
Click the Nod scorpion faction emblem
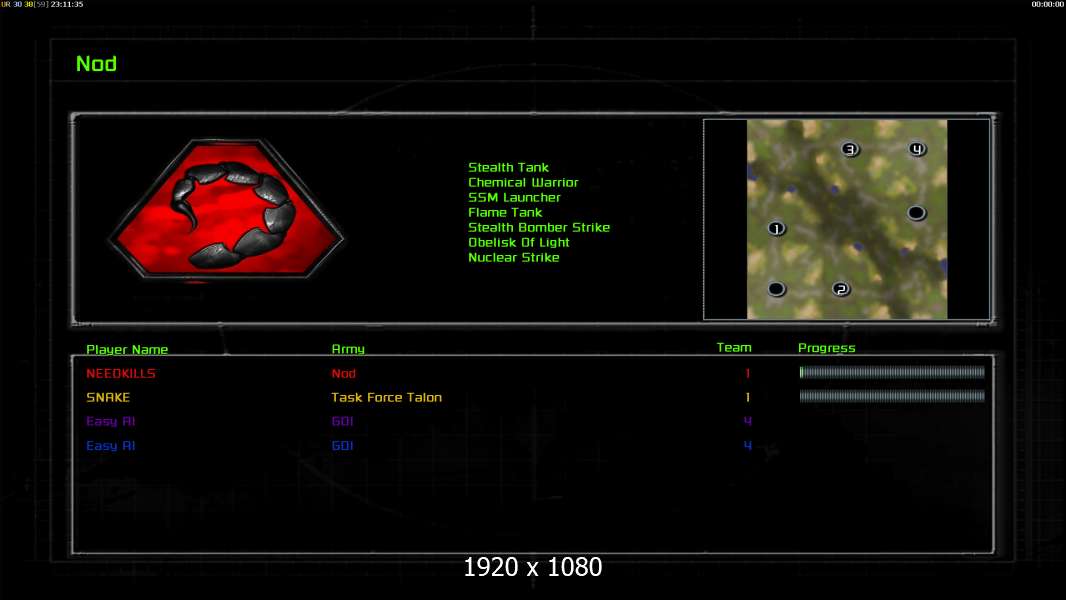[226, 209]
